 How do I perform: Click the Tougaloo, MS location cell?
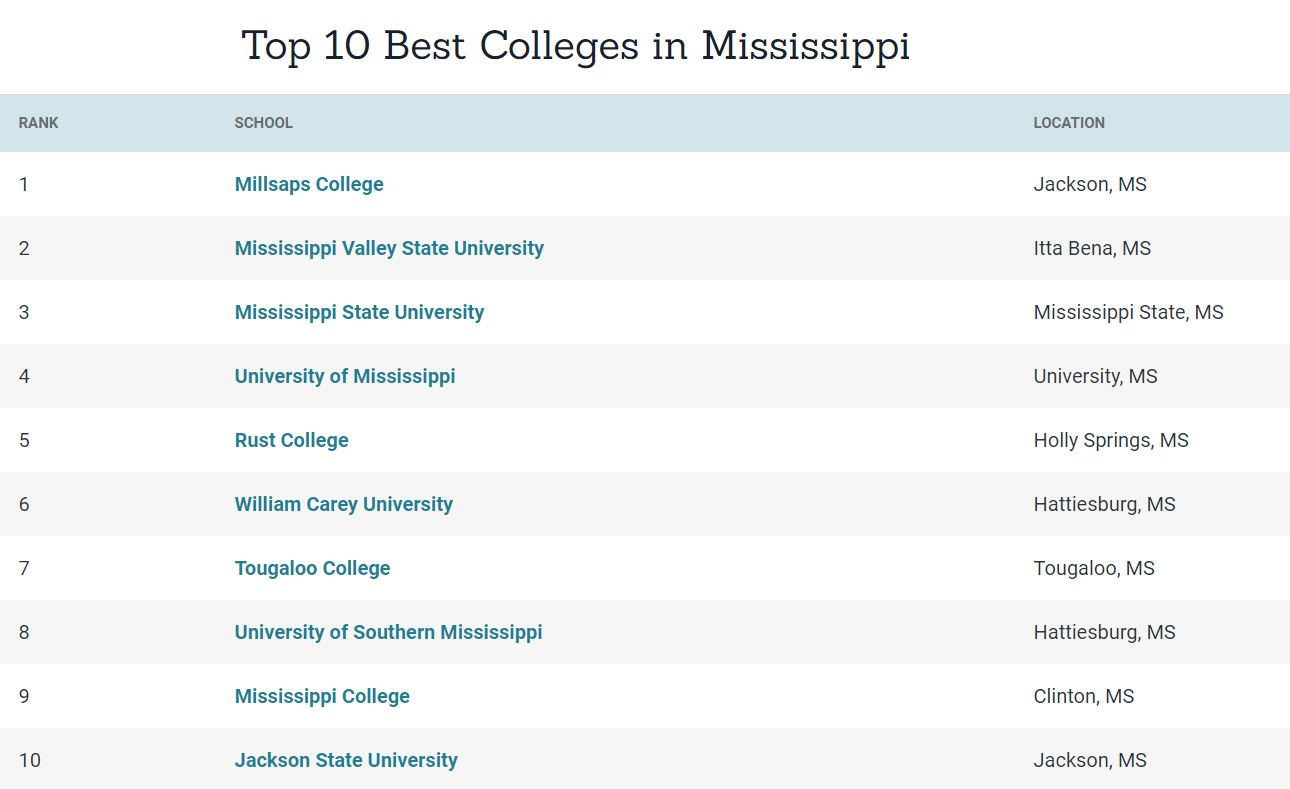1094,568
